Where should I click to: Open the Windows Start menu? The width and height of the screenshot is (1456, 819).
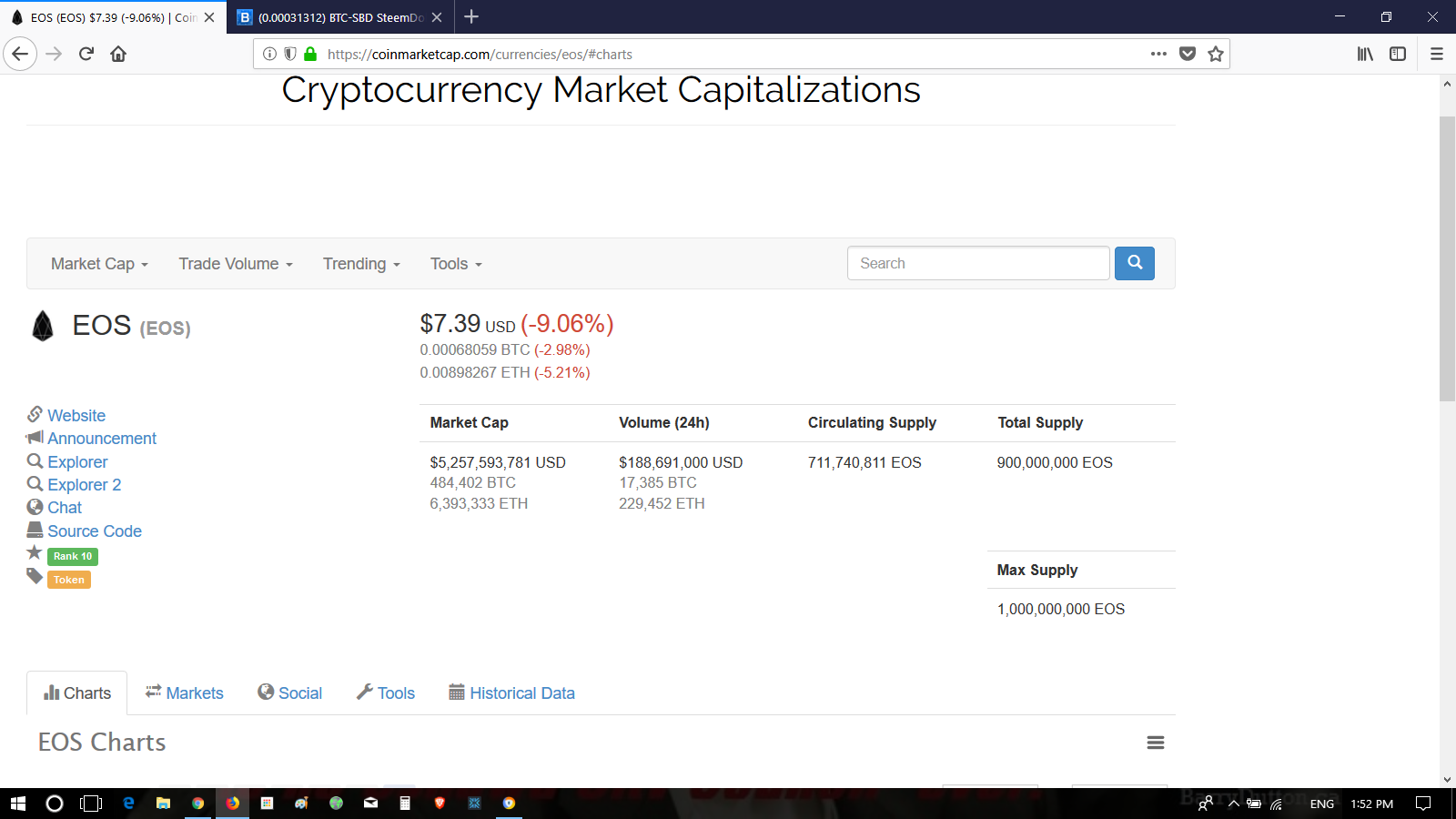click(x=17, y=804)
